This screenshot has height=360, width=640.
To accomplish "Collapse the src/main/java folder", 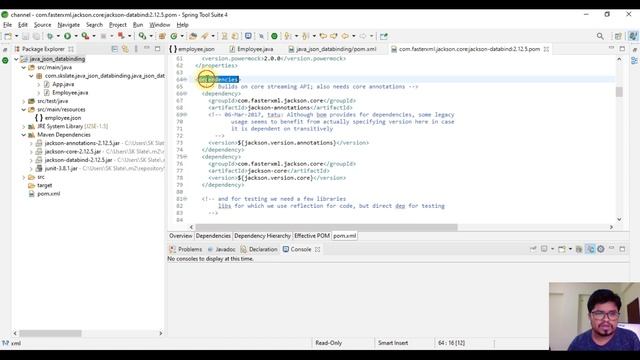I will (24, 67).
